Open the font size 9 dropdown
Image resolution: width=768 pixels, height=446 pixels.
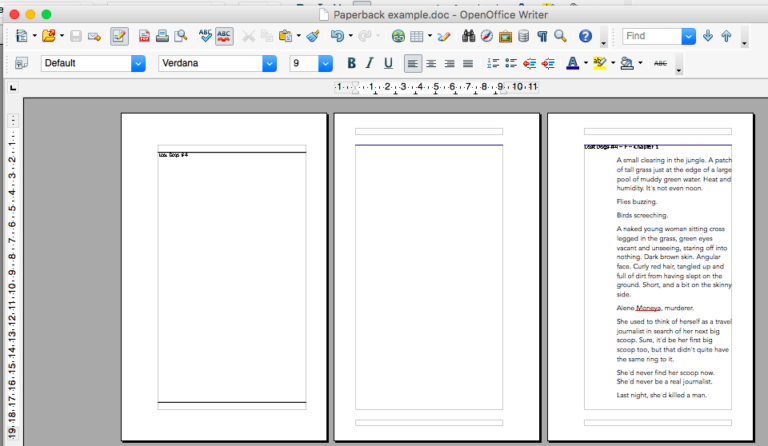click(x=325, y=64)
